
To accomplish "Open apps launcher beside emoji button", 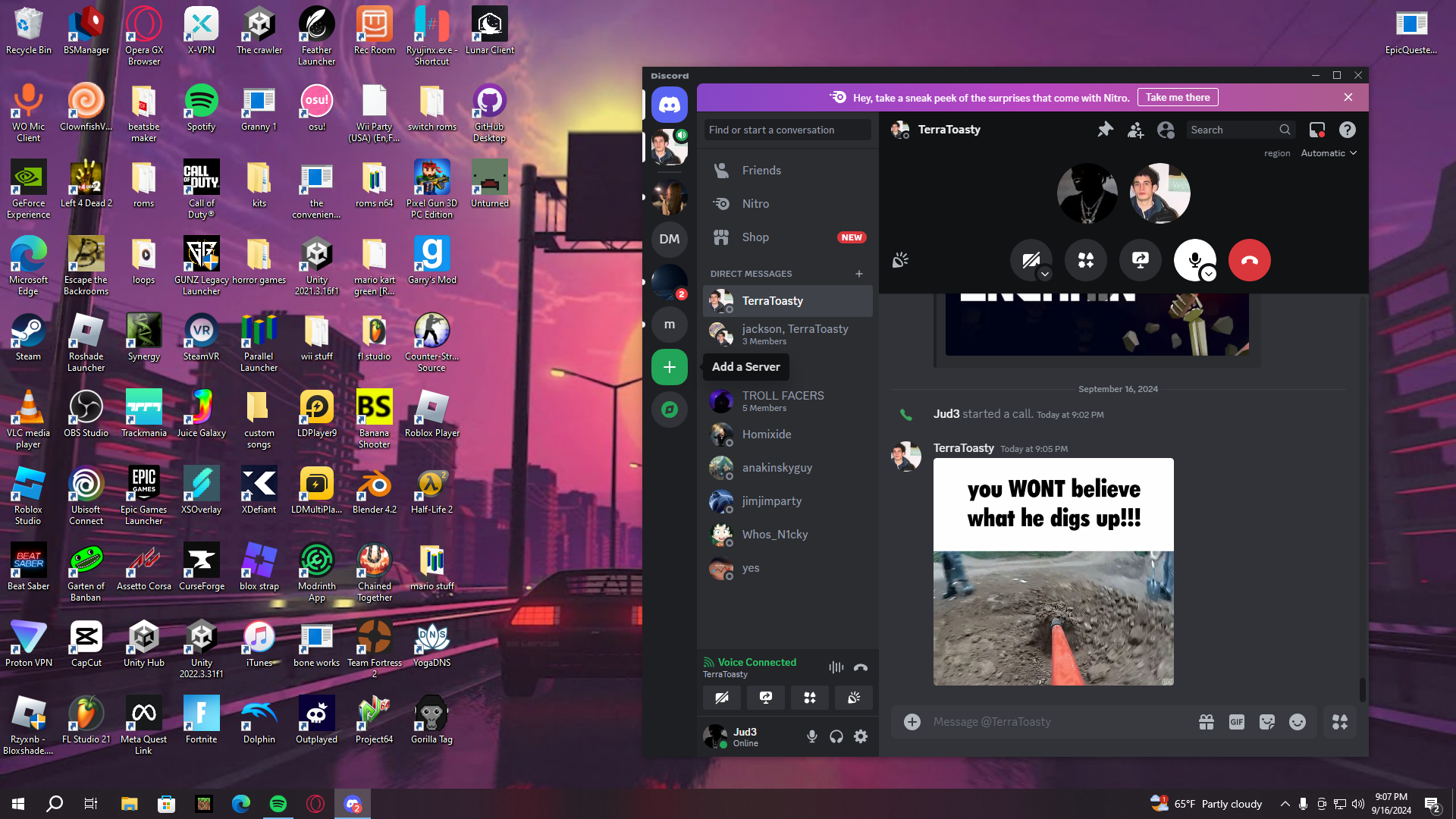I will (x=1340, y=722).
